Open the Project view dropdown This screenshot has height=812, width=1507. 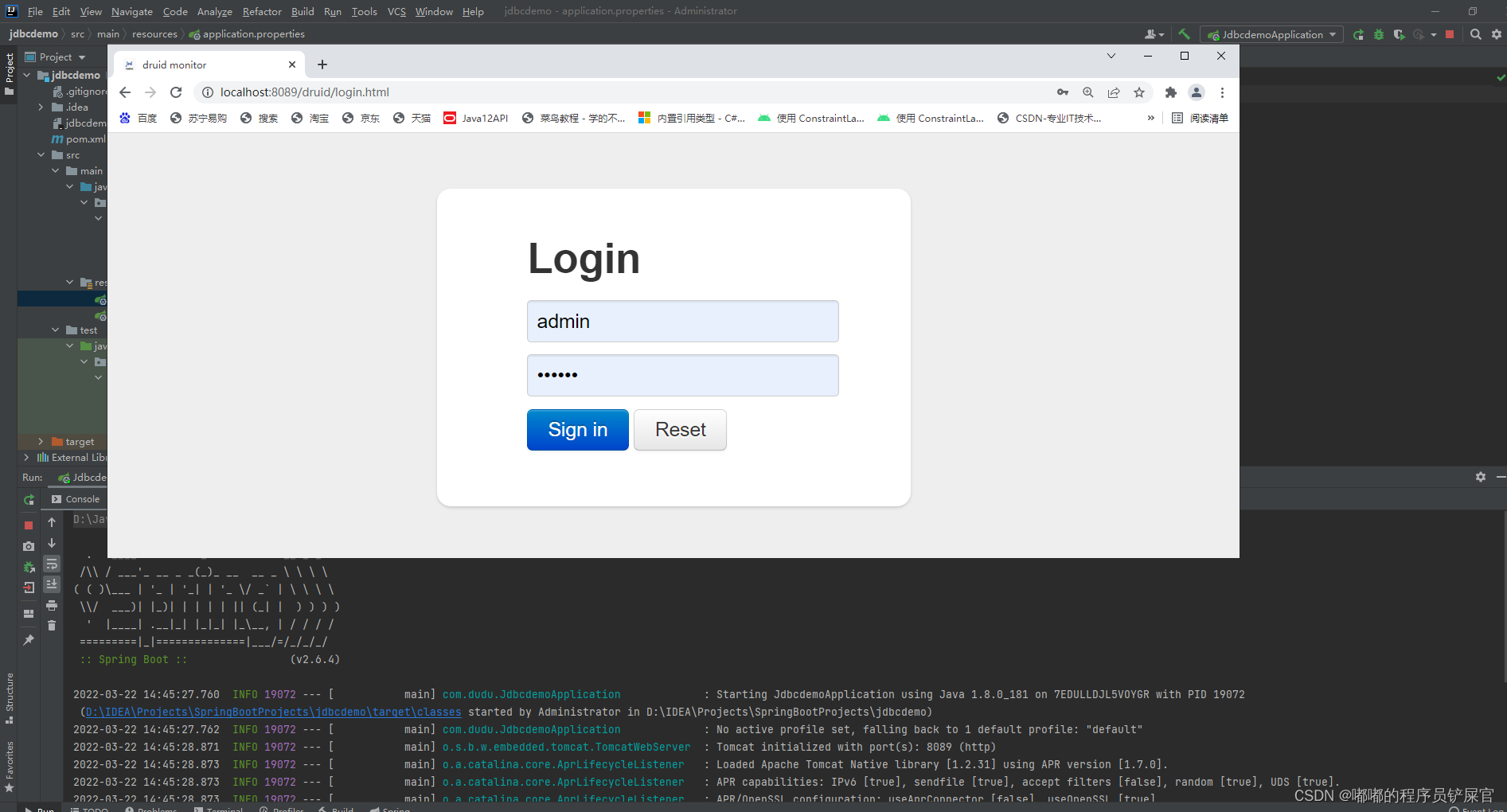pos(82,57)
